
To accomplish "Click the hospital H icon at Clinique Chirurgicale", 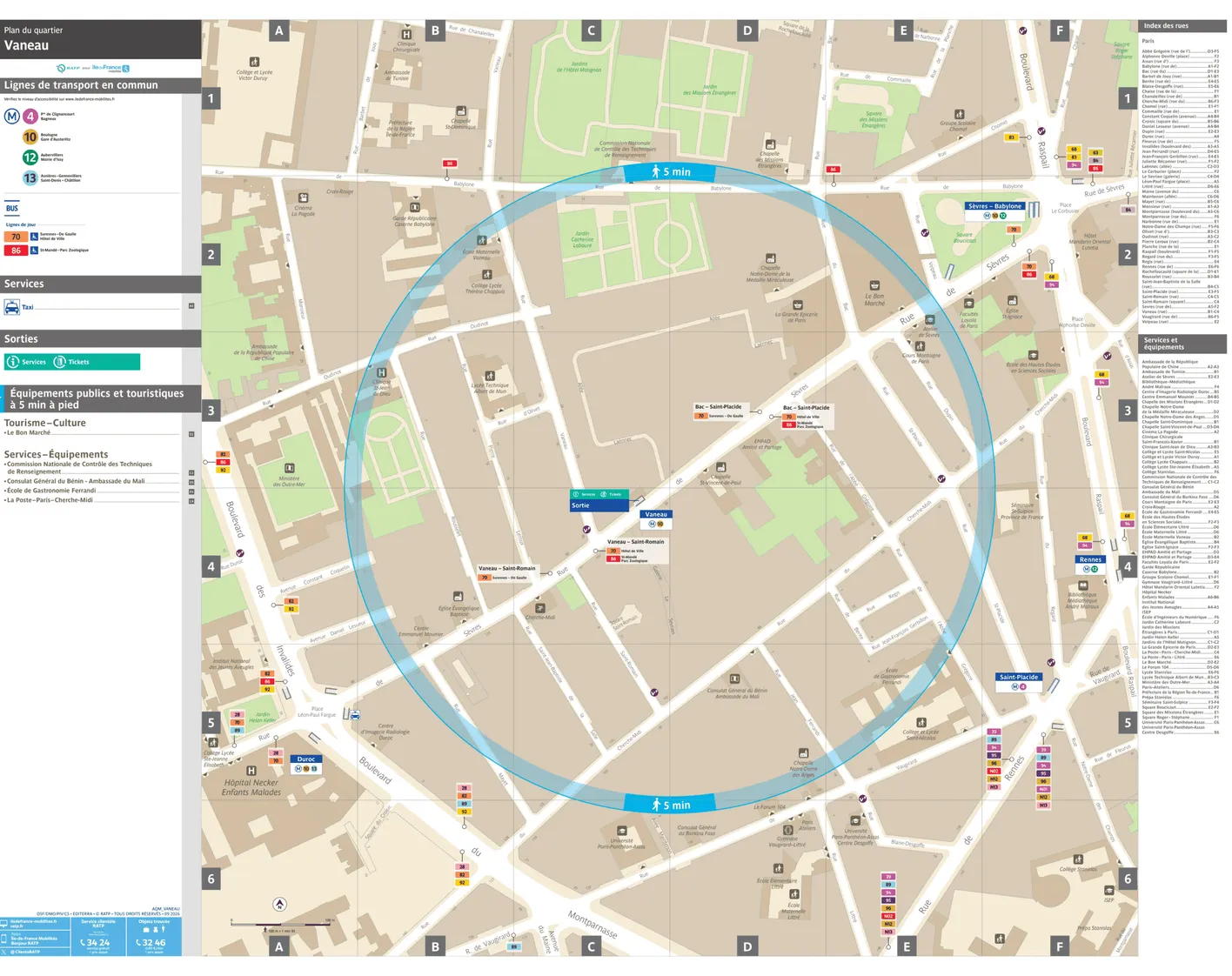I will (x=406, y=34).
